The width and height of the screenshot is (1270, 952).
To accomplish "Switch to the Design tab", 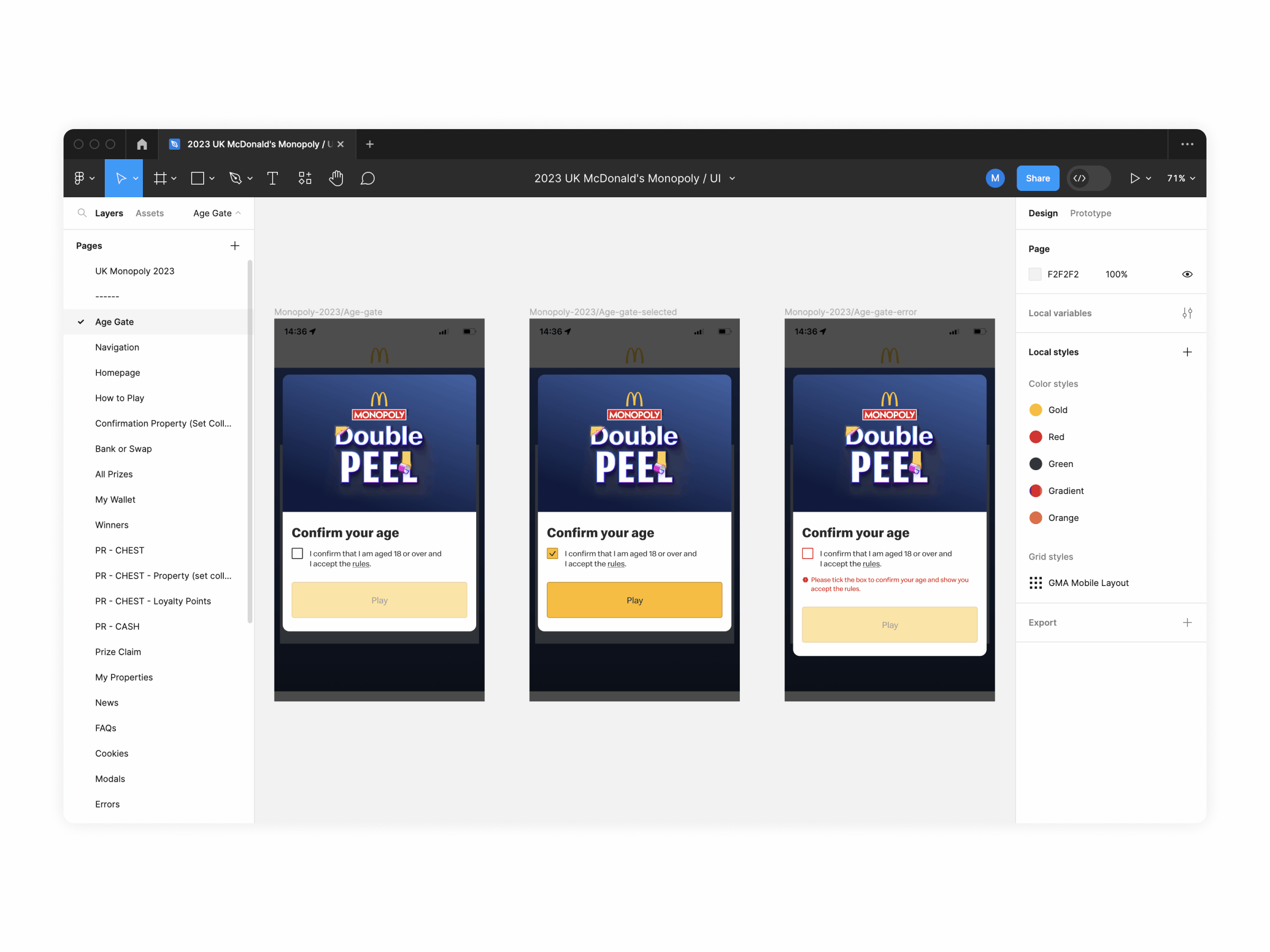I will tap(1042, 213).
